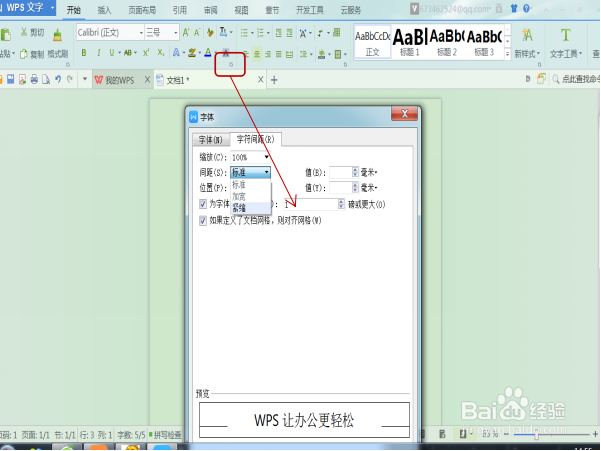Toggle the align to document grid checkbox
This screenshot has height=451, width=601.
(203, 221)
